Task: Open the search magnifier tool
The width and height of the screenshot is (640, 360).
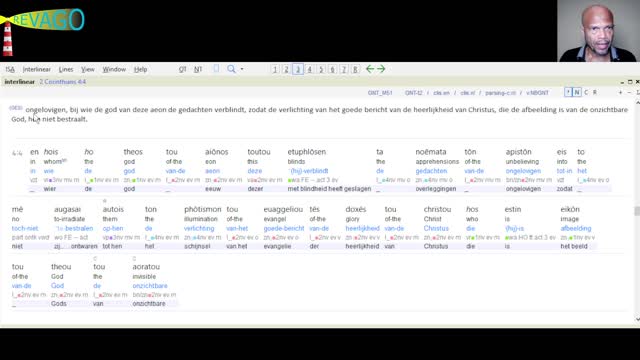Action: (x=231, y=69)
